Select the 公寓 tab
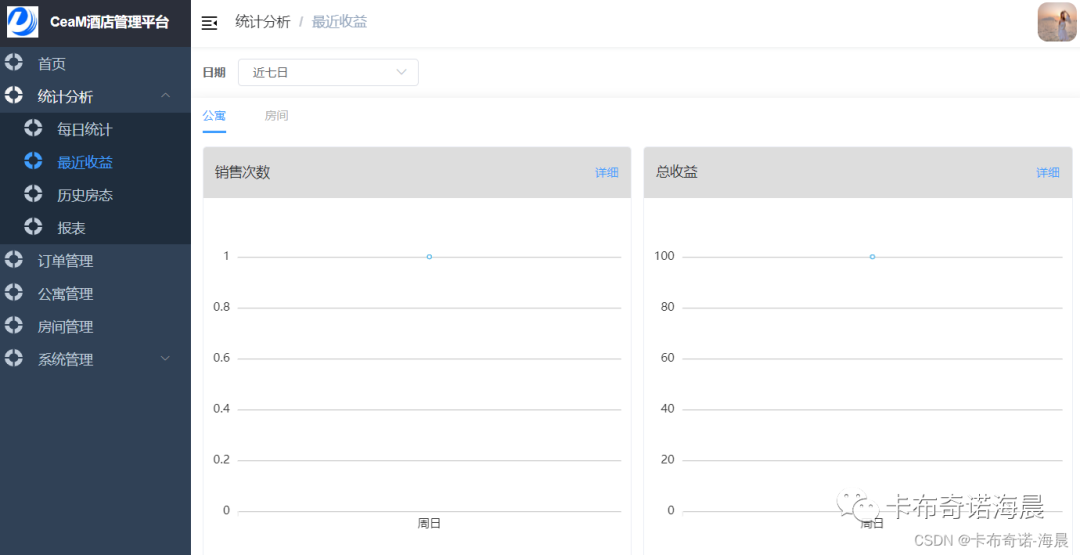This screenshot has width=1080, height=555. [214, 116]
